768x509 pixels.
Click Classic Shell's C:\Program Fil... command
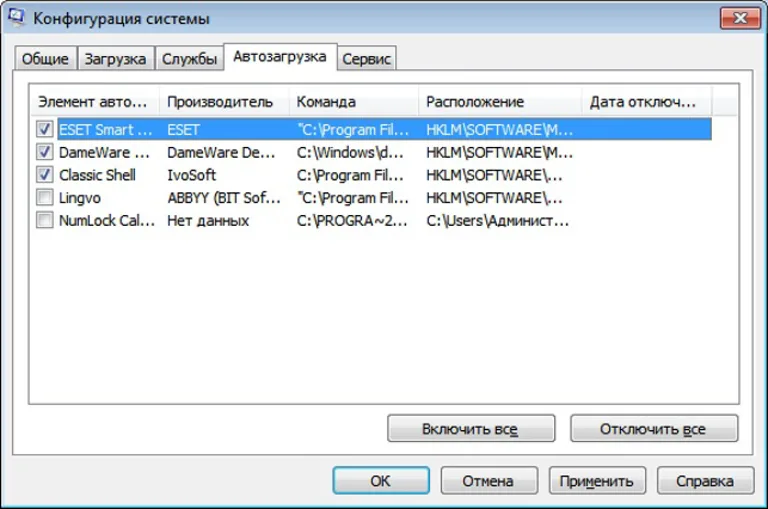pos(350,175)
